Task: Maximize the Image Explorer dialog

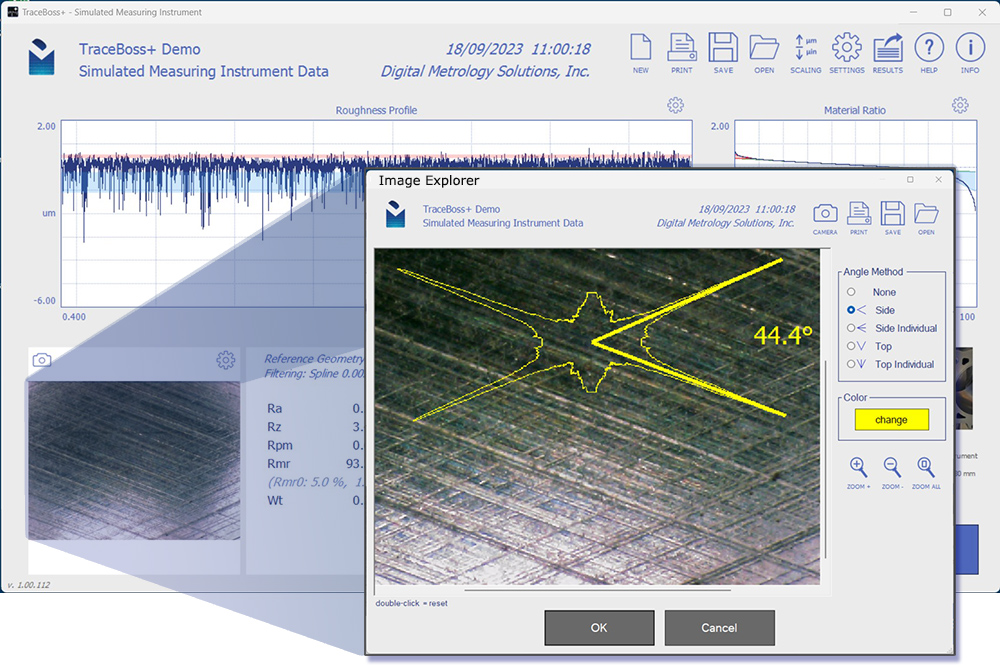Action: point(910,180)
